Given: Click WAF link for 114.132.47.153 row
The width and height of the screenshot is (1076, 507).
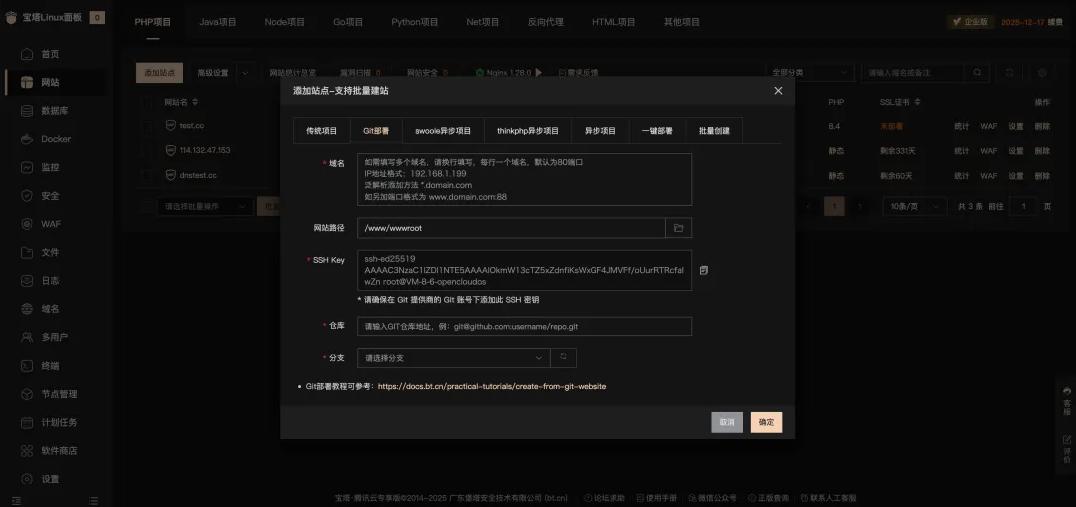Looking at the screenshot, I should (x=989, y=150).
